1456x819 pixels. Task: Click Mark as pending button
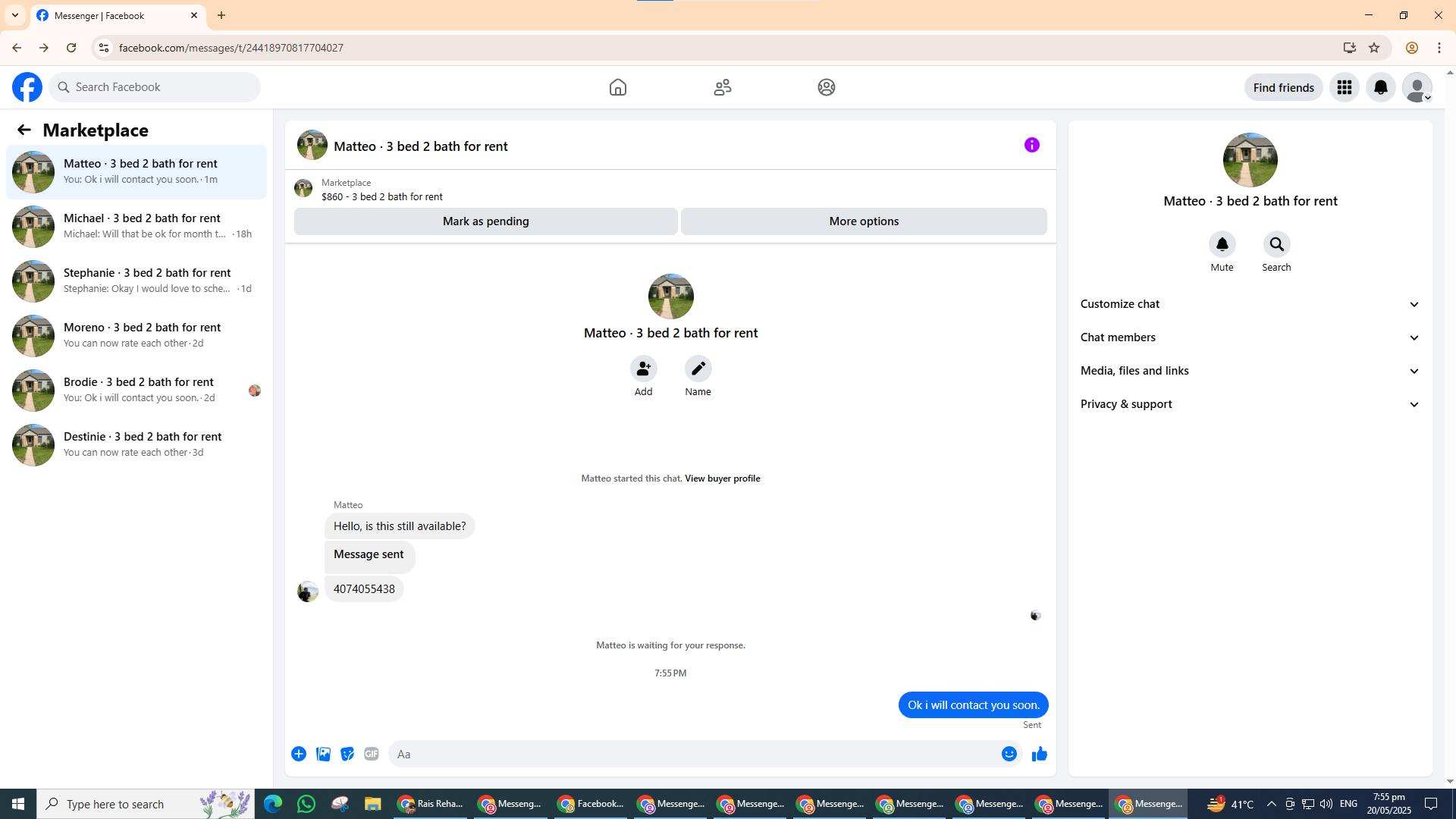(485, 221)
